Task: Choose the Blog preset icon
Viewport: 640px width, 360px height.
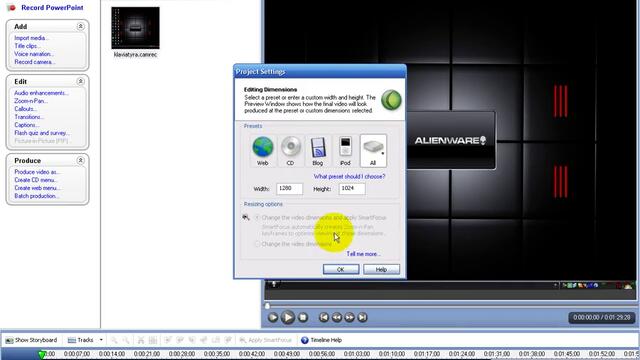Action: click(x=318, y=147)
